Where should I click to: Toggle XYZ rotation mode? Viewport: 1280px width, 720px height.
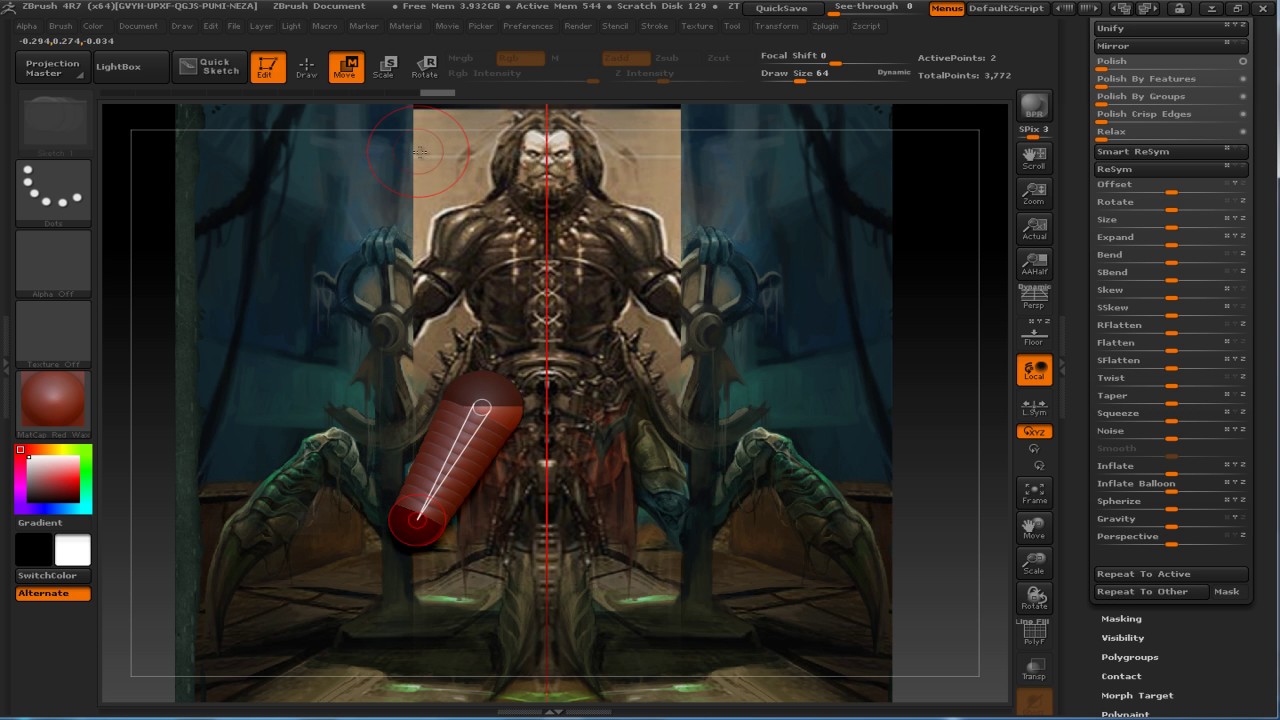pyautogui.click(x=1034, y=432)
